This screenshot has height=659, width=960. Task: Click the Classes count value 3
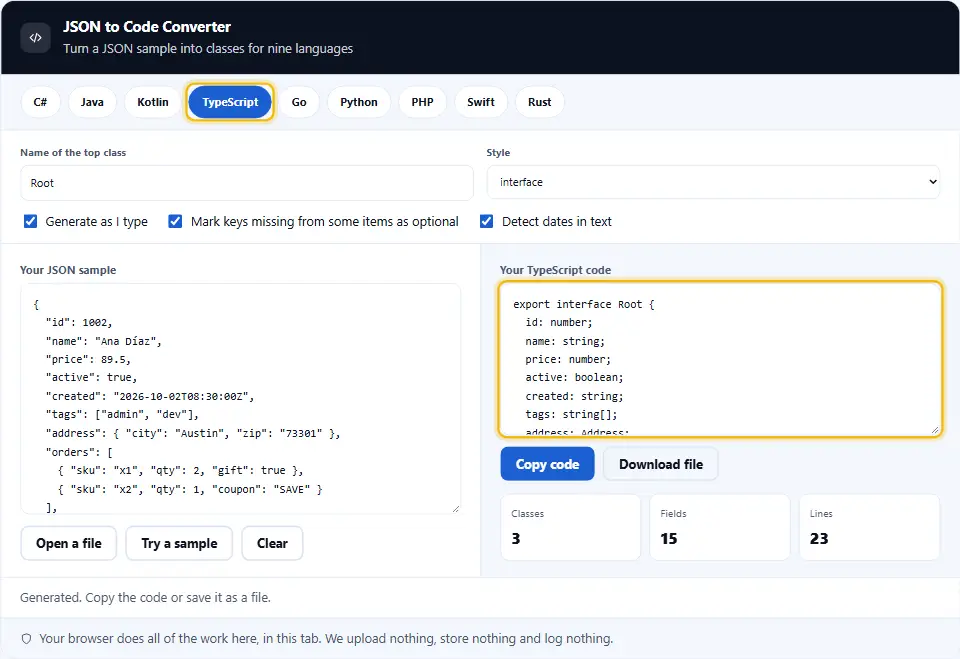click(x=516, y=538)
